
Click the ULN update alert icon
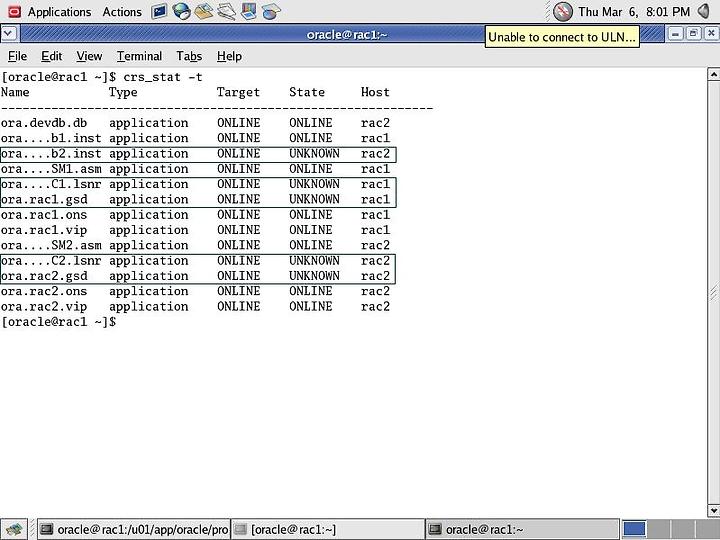[x=562, y=11]
